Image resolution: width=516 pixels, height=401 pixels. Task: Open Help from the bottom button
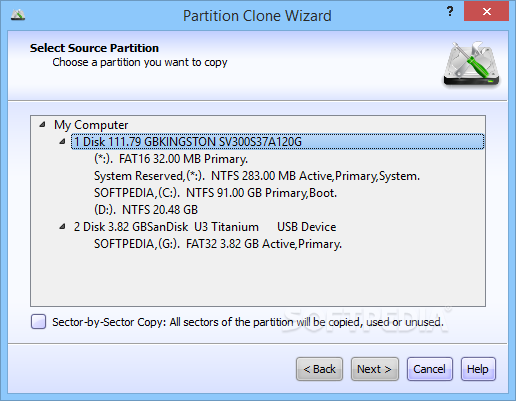[478, 369]
